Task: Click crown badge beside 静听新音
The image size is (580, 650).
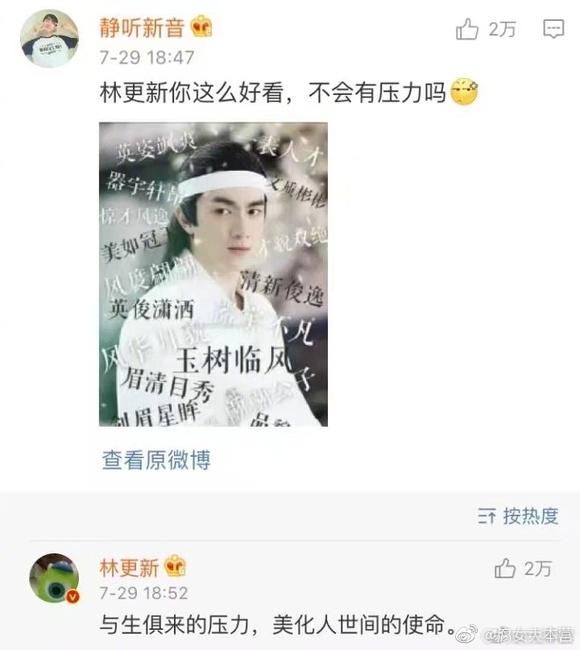Action: coord(201,26)
